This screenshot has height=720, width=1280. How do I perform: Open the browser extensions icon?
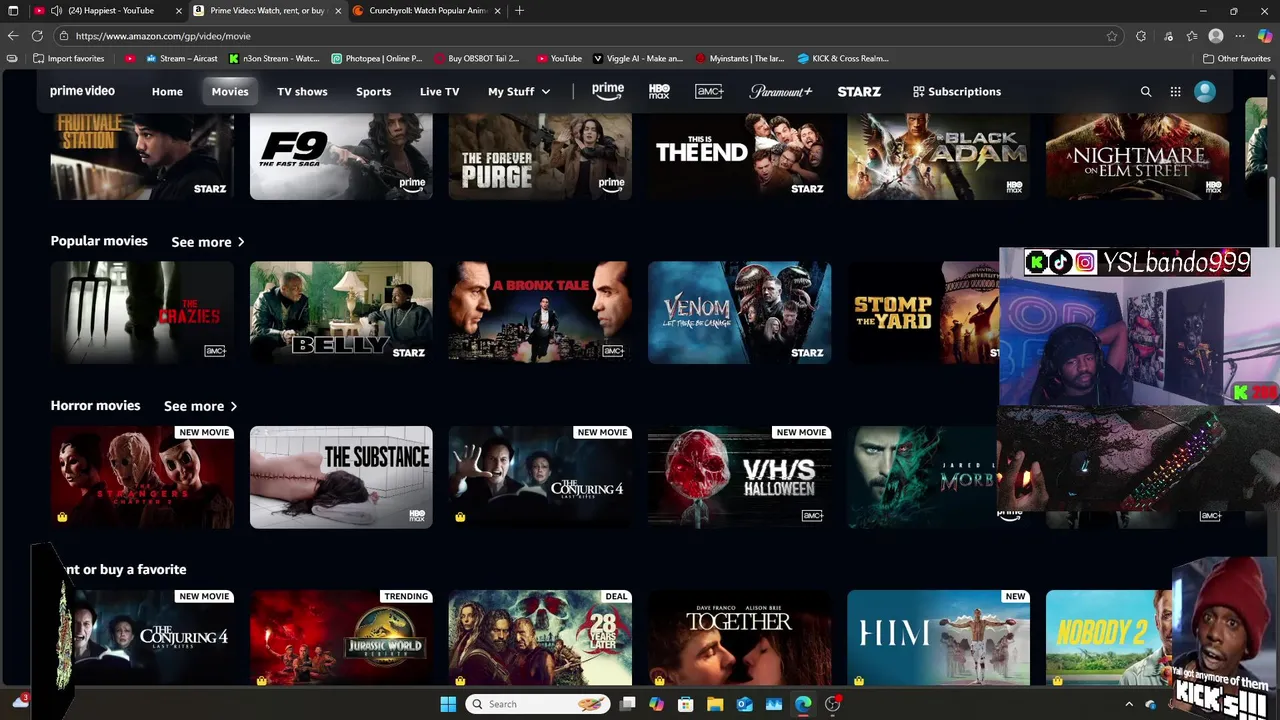tap(1141, 36)
